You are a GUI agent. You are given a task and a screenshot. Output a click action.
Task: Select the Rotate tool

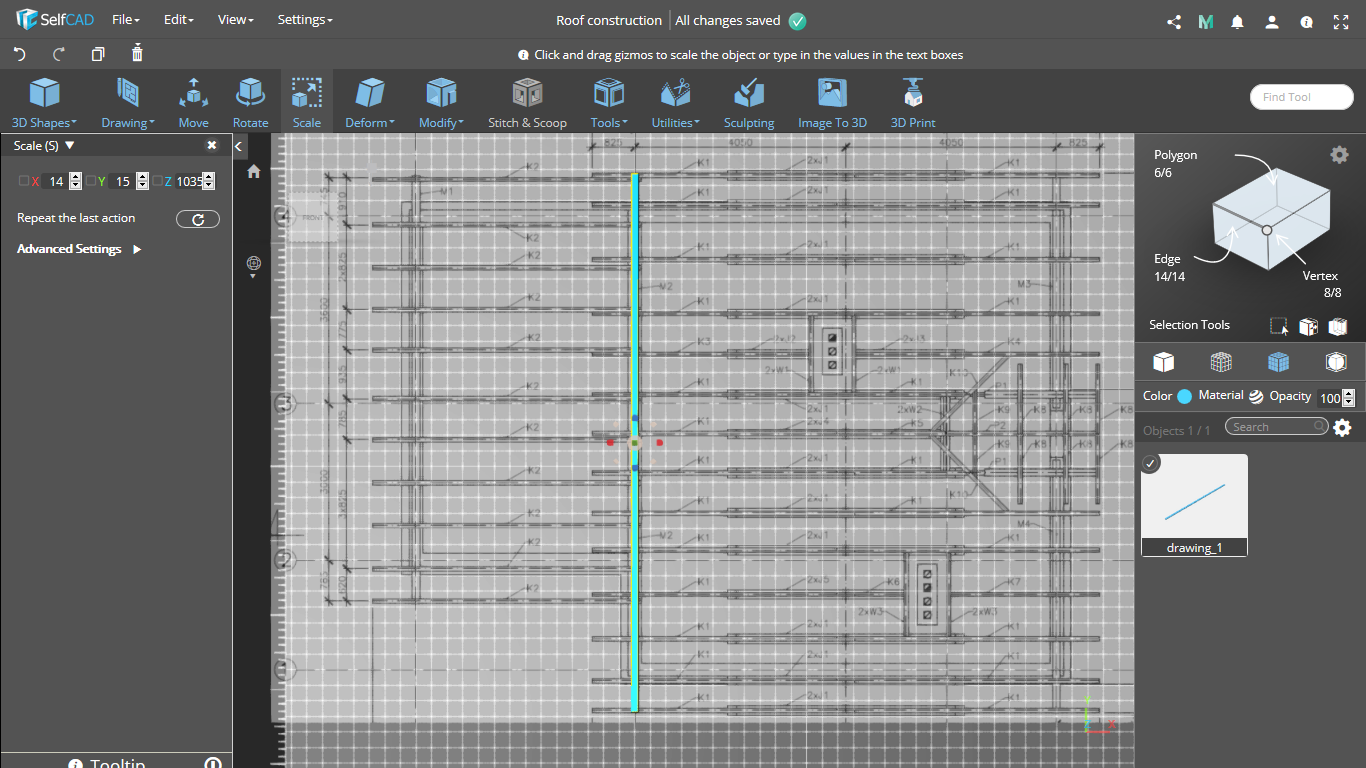pyautogui.click(x=250, y=103)
